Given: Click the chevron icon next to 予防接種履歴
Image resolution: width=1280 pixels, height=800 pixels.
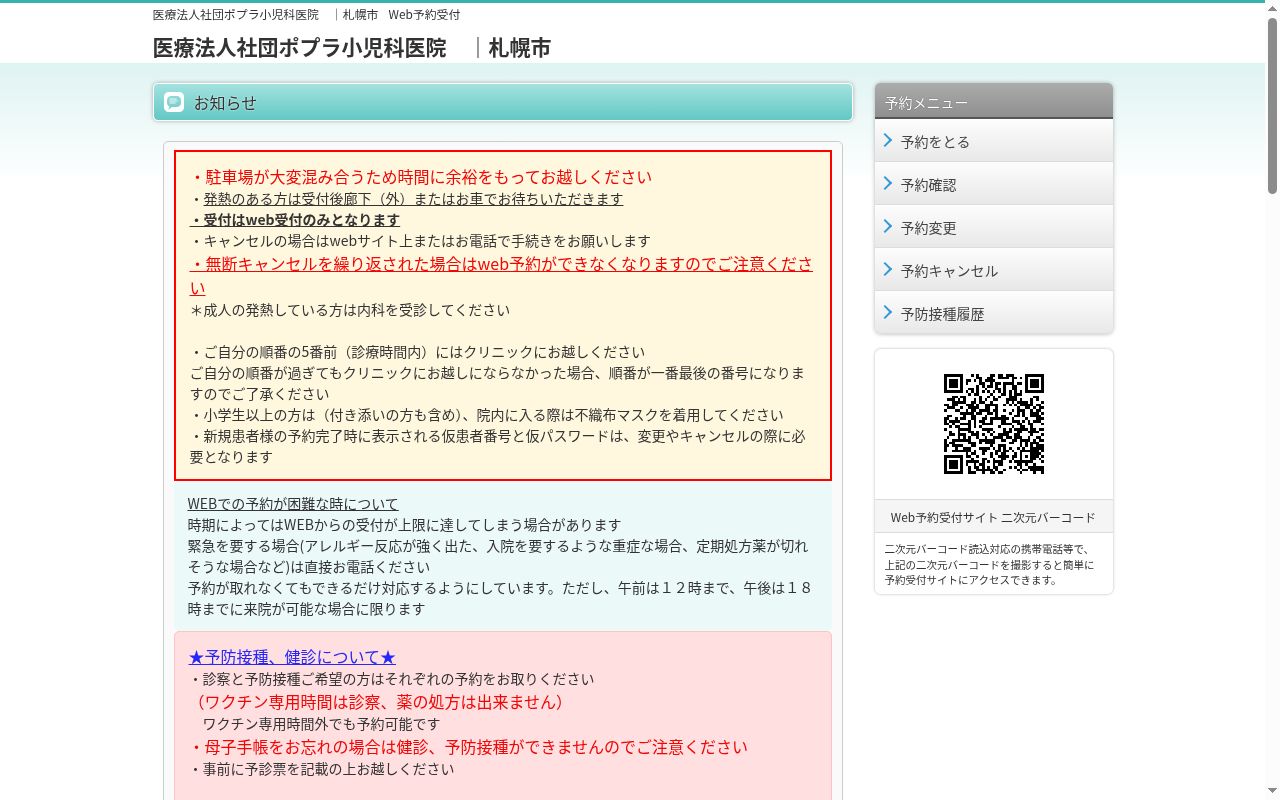Looking at the screenshot, I should 887,313.
